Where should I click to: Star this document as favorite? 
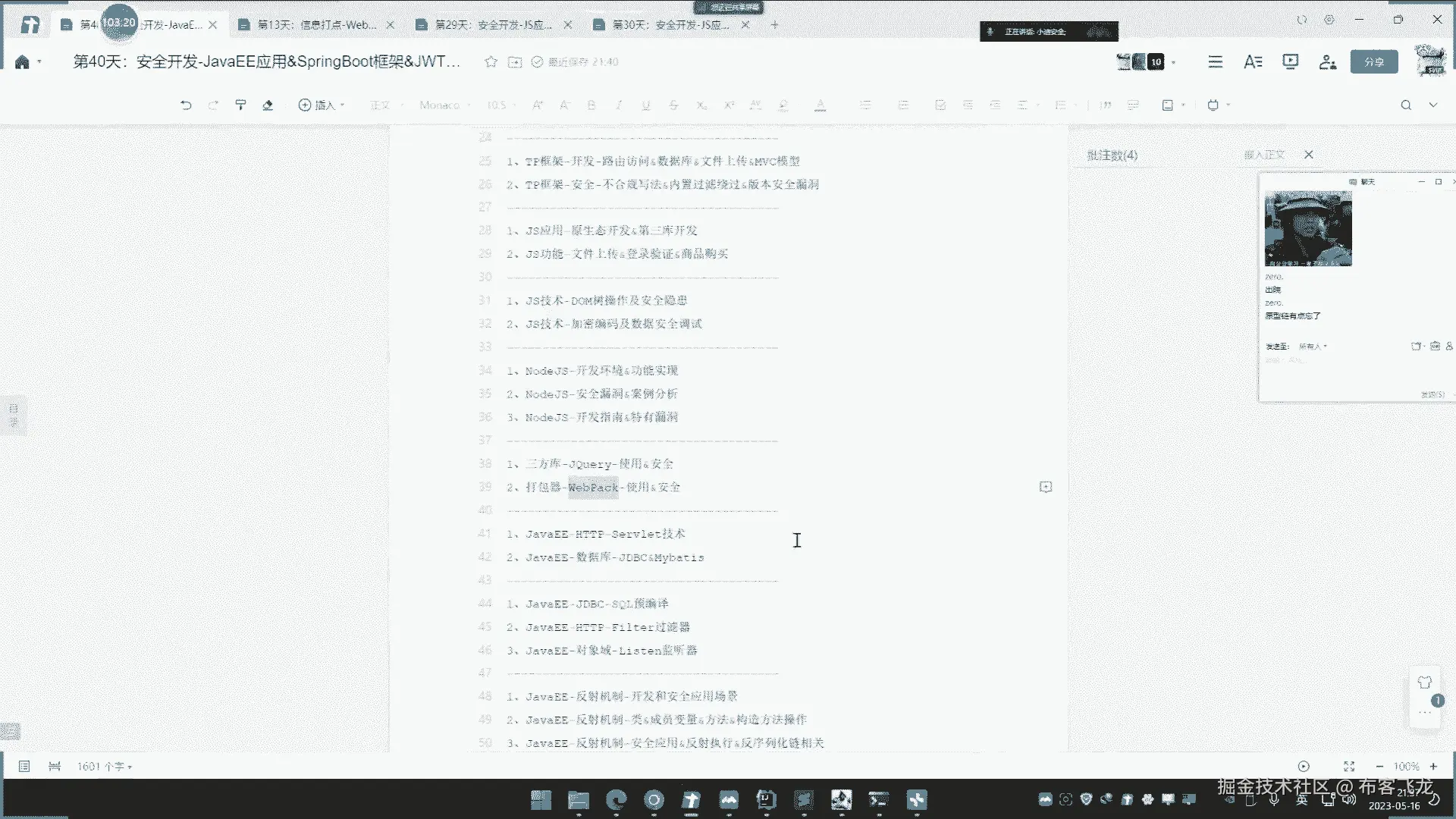click(491, 62)
